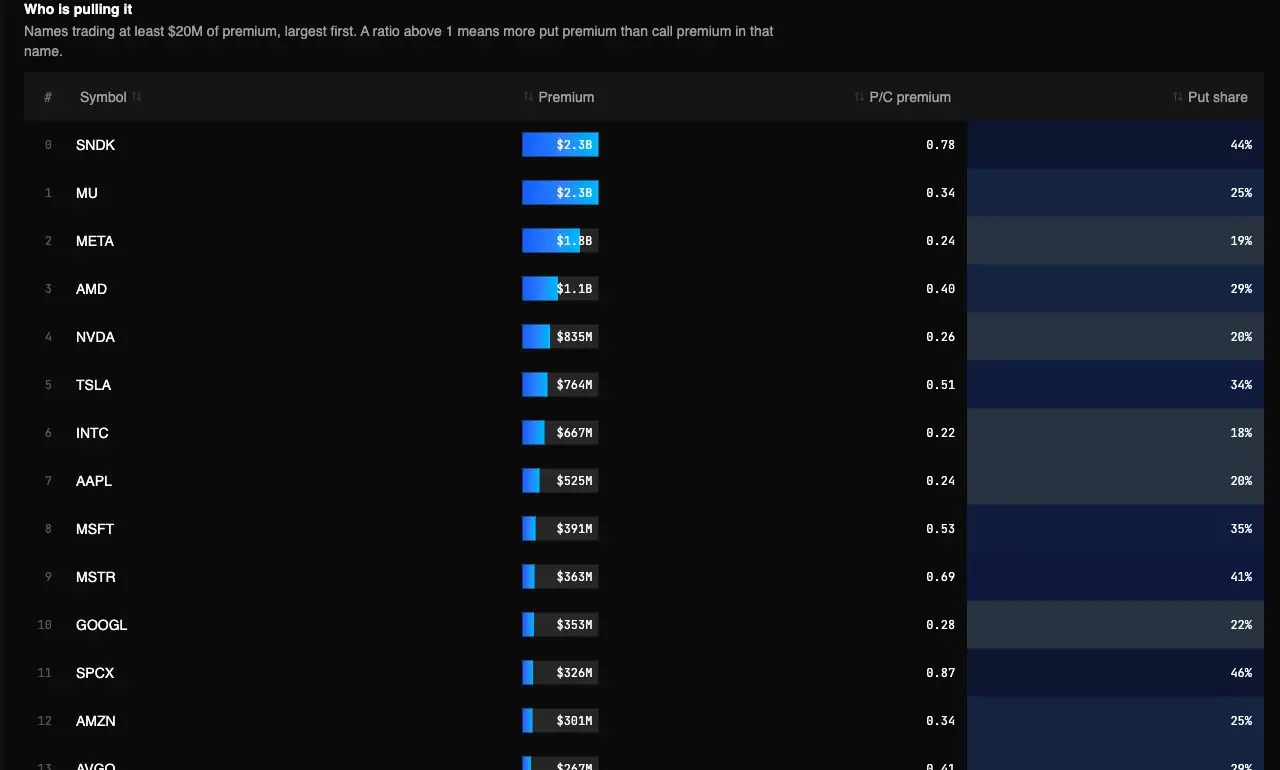1280x770 pixels.
Task: Click the MSTR symbol
Action: click(95, 577)
